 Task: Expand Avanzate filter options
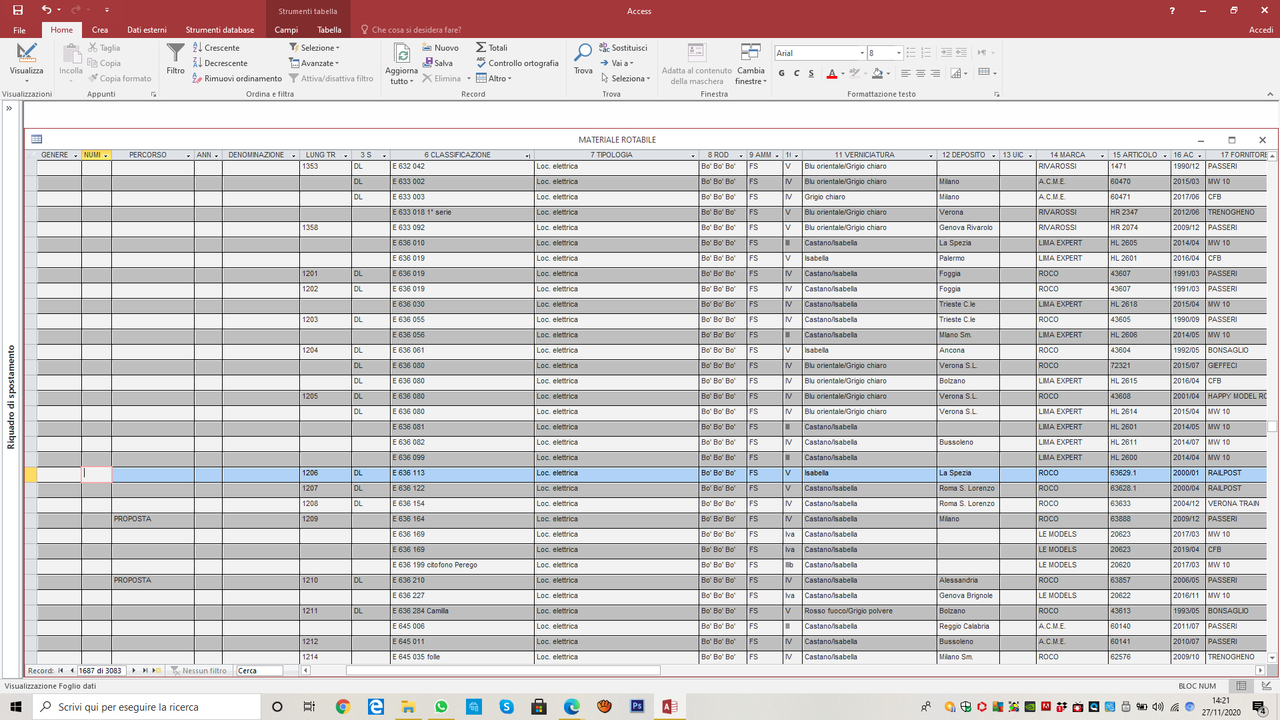pos(315,63)
